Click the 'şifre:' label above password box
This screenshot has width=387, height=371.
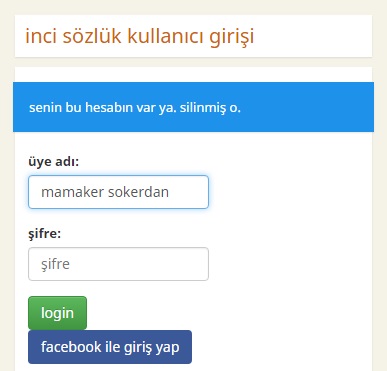(45, 234)
